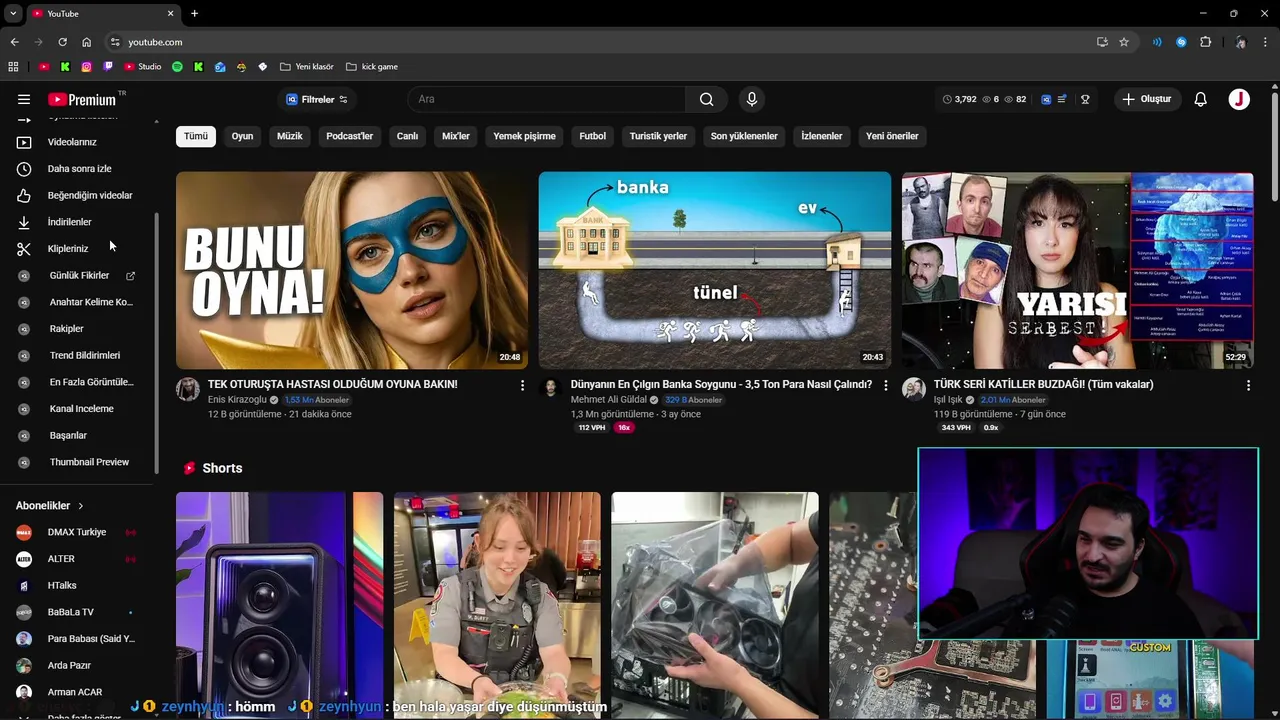Open site information icon beside URL

tap(115, 42)
